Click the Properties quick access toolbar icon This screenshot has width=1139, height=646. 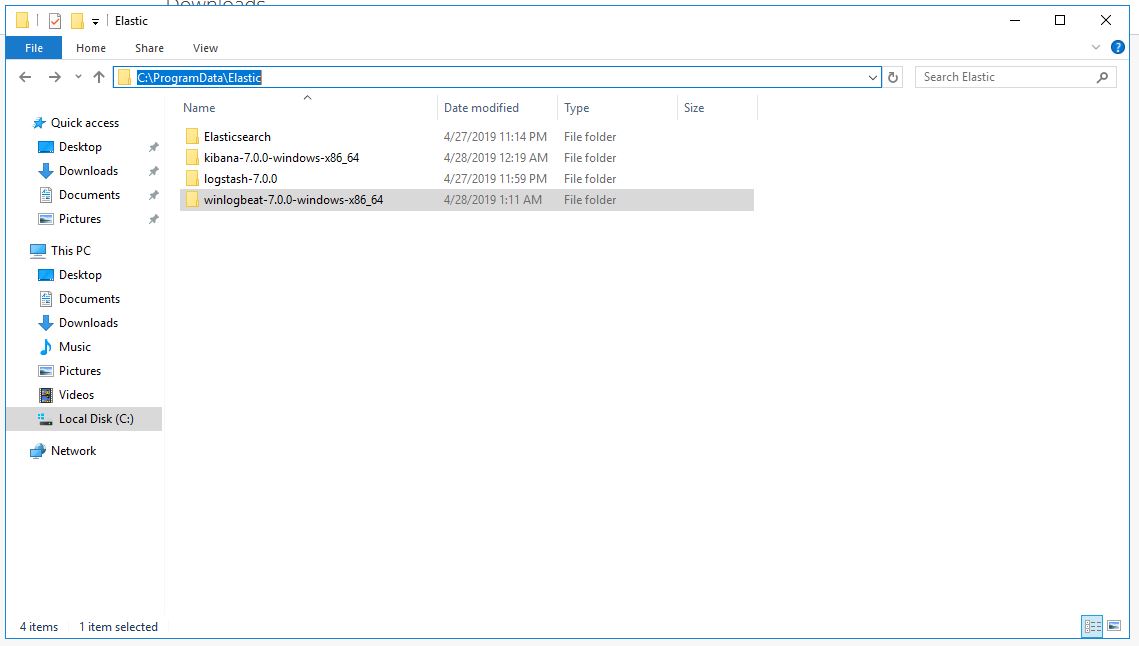coord(55,21)
